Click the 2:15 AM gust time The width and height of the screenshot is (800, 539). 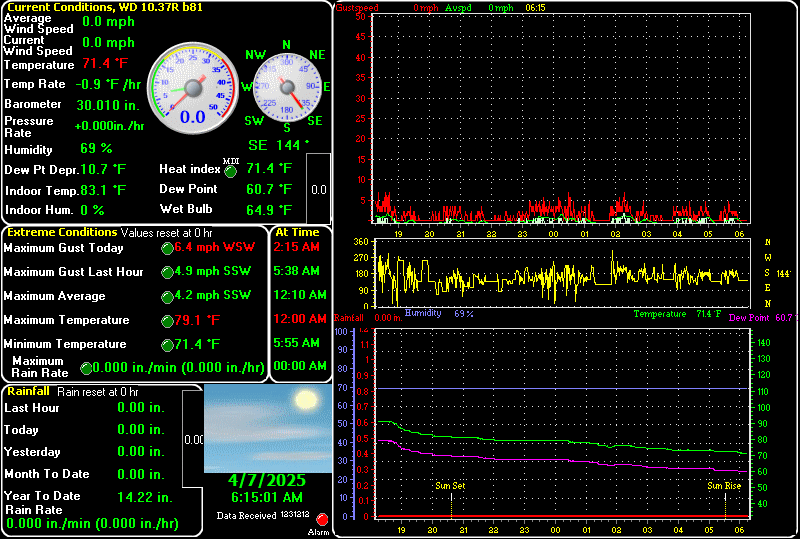(x=296, y=247)
